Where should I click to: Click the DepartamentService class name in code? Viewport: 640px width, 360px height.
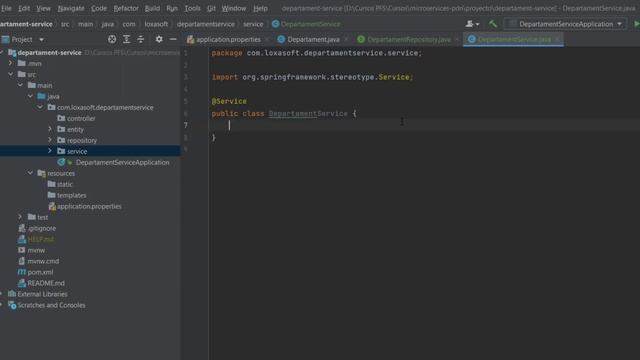pos(308,113)
